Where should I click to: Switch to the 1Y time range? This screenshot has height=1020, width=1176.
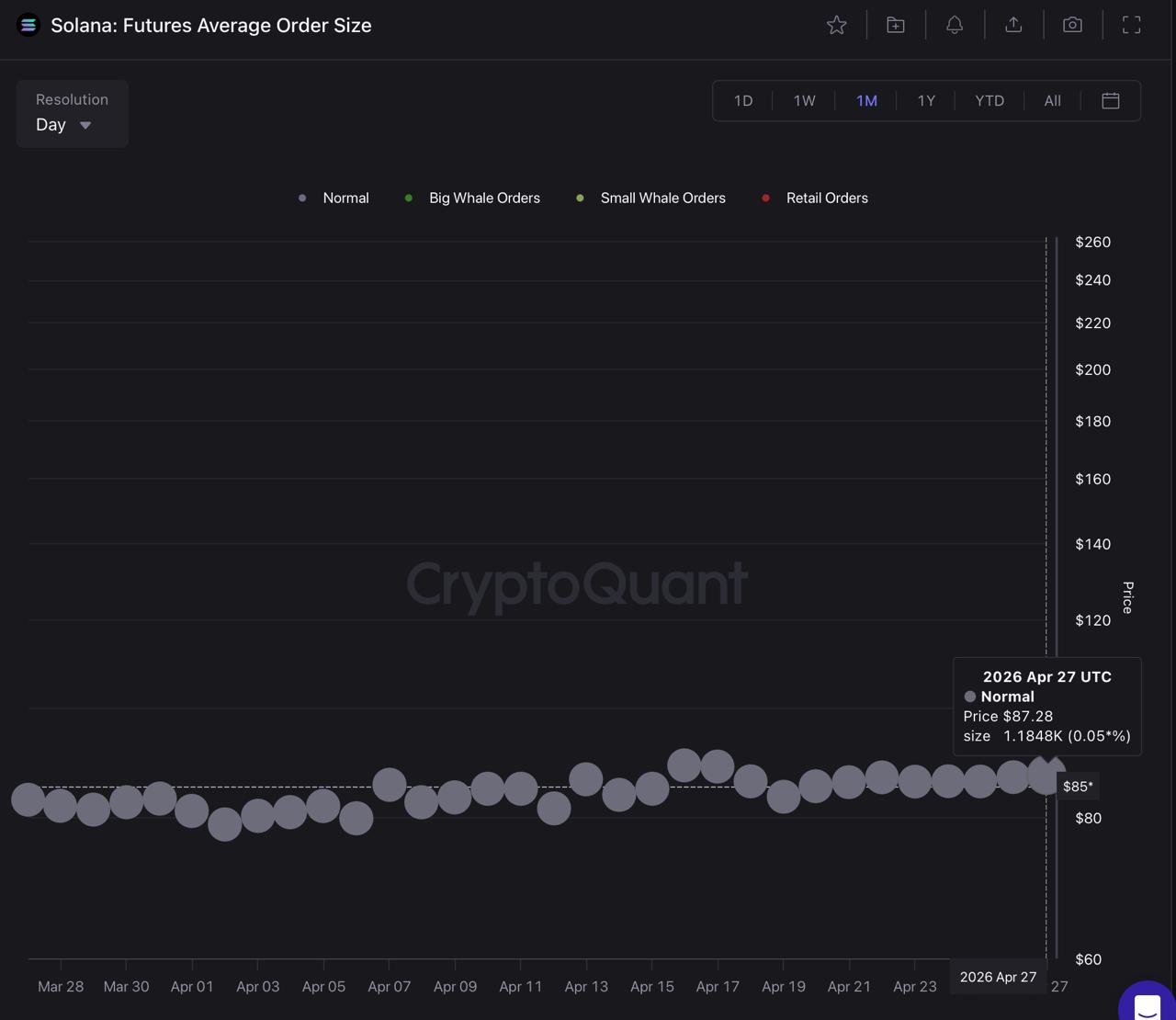926,101
